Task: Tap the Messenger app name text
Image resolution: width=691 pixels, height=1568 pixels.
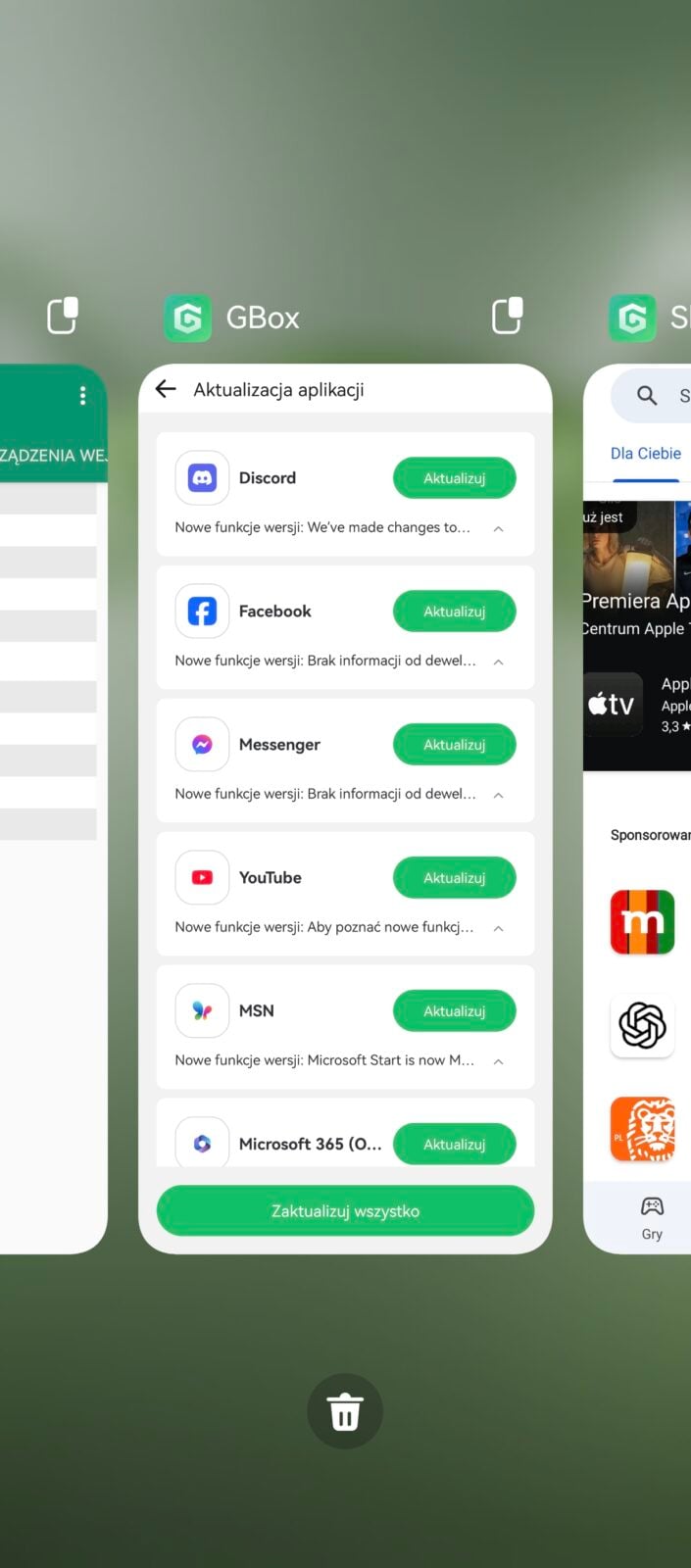Action: [279, 745]
